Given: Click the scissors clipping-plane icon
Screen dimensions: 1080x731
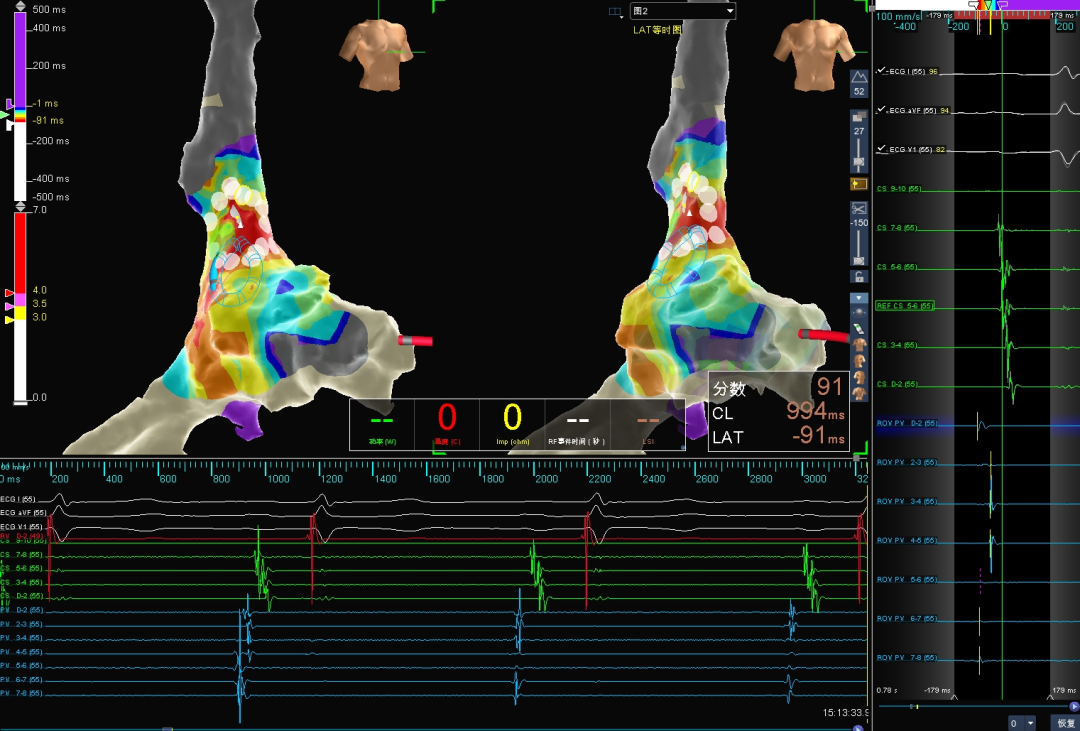Looking at the screenshot, I should [x=859, y=209].
